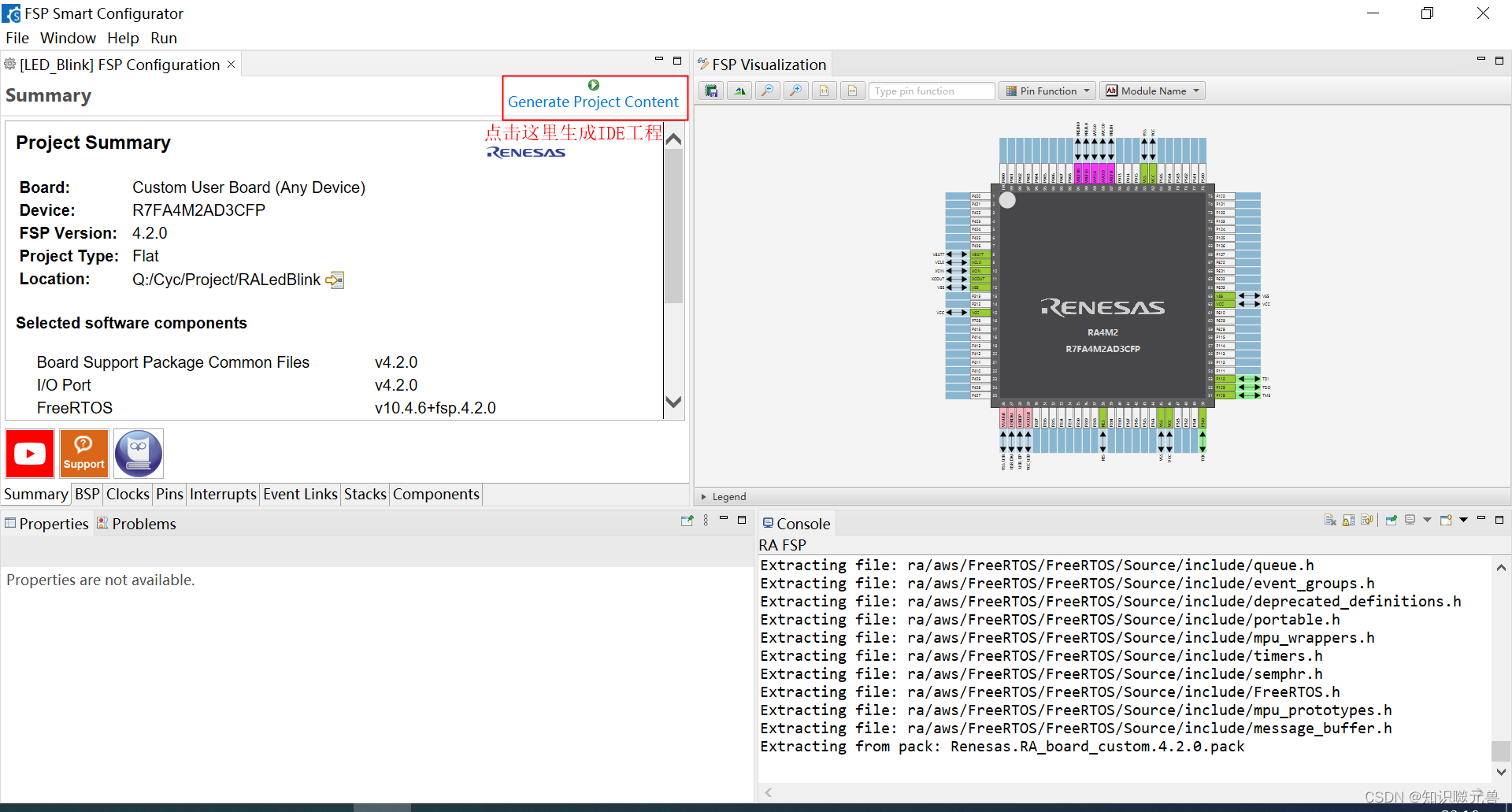Pin the console view
Screen dimensions: 1512x812
click(1392, 520)
